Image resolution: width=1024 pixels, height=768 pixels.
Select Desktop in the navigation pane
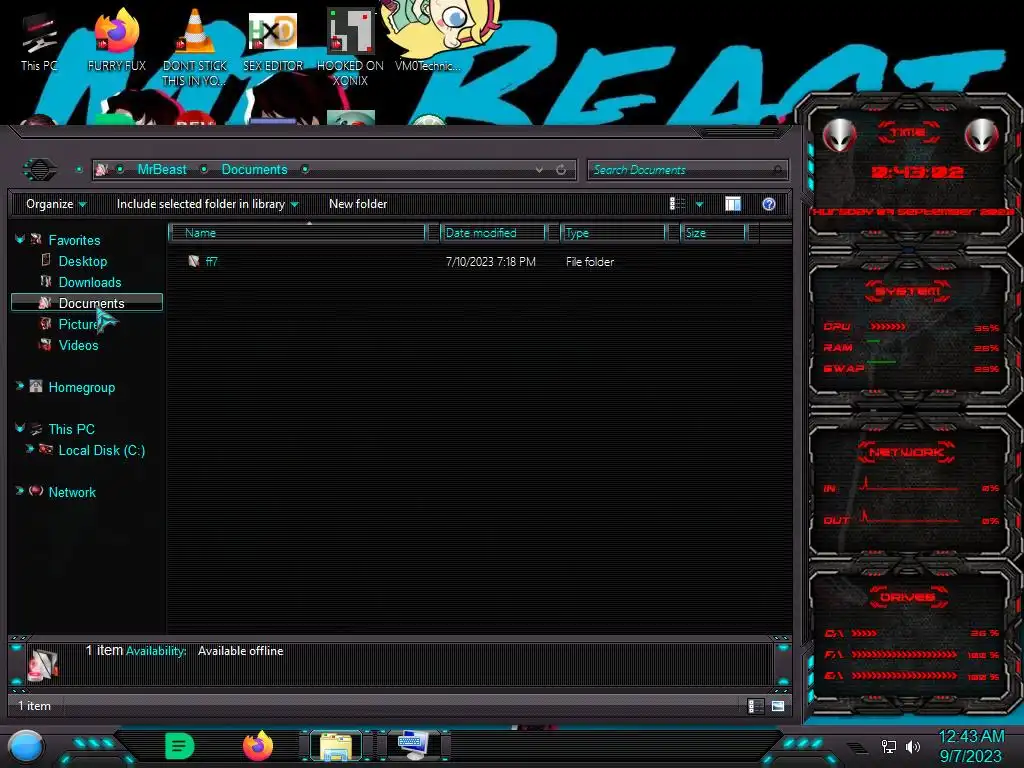pyautogui.click(x=82, y=261)
